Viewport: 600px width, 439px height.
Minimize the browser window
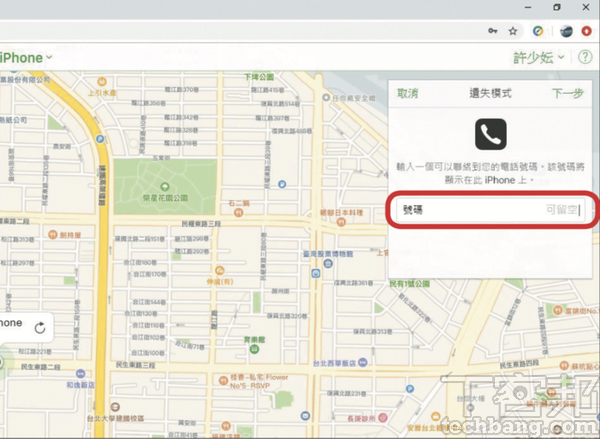528,7
